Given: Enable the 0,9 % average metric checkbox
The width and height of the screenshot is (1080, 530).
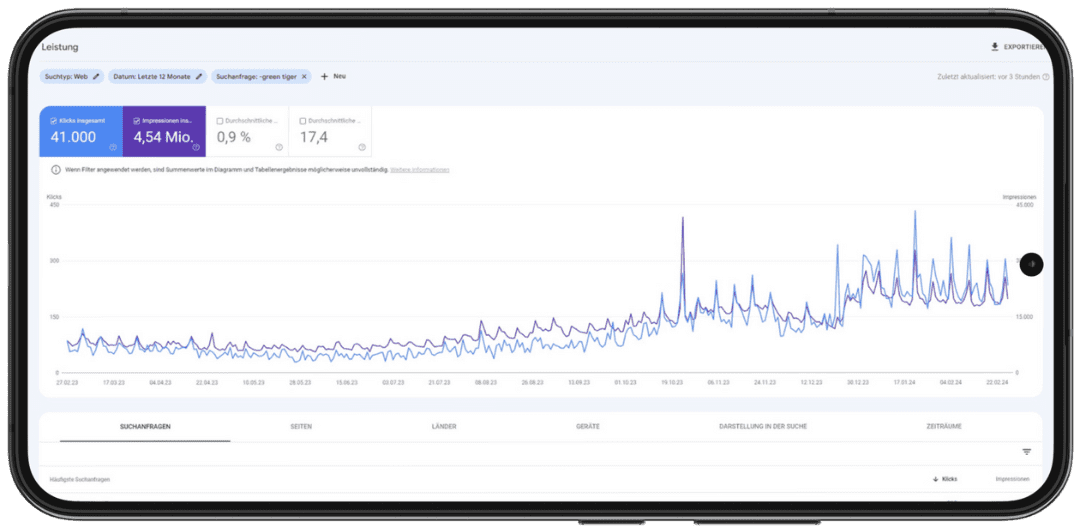Looking at the screenshot, I should coord(220,121).
